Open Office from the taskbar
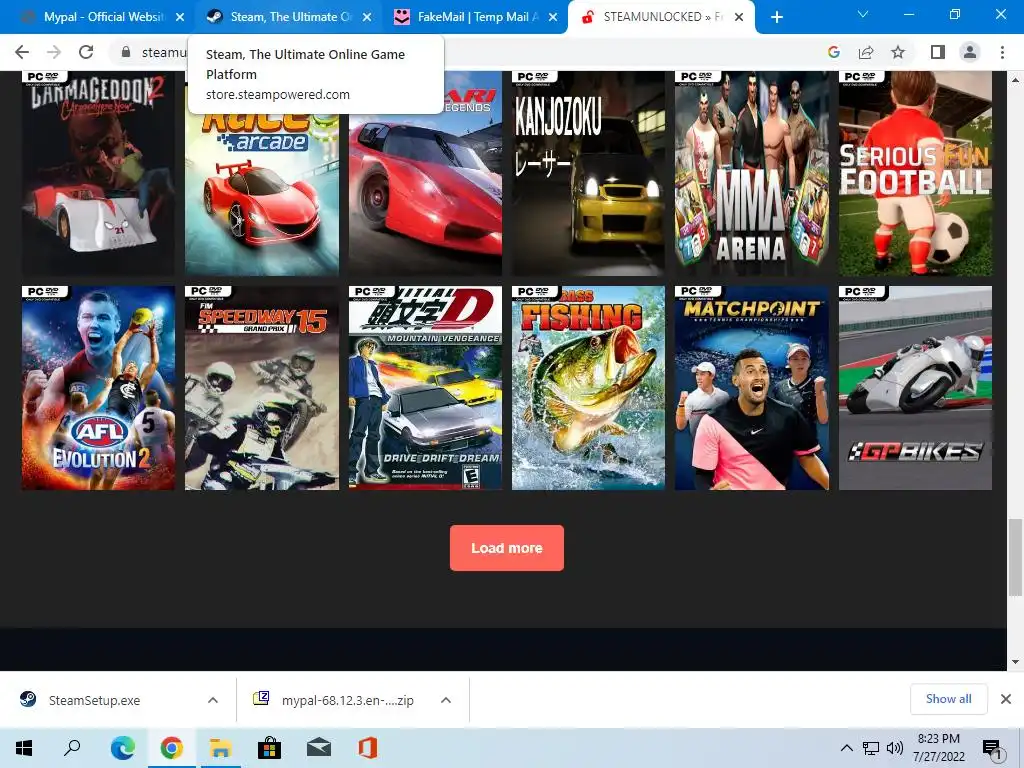The image size is (1024, 768). (368, 748)
